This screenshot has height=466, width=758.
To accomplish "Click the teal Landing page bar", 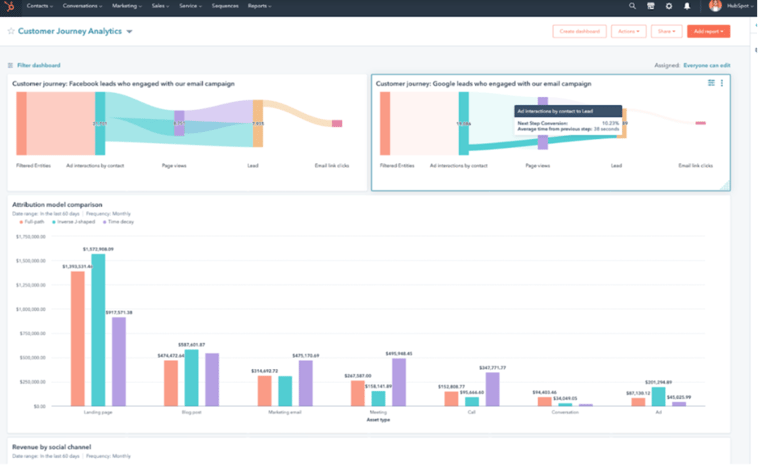I will [x=98, y=330].
